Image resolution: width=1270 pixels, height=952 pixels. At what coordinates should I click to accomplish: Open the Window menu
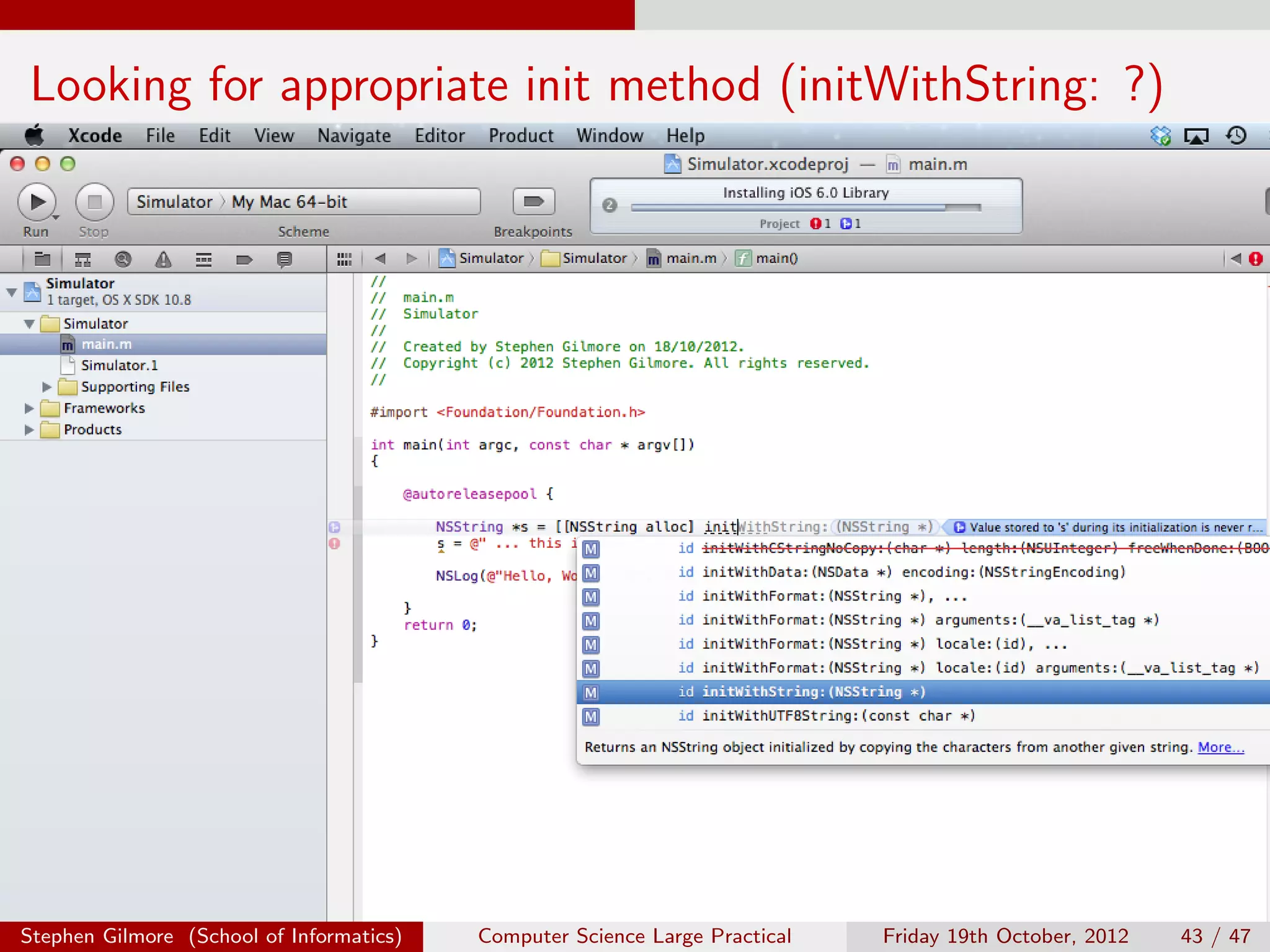coord(610,136)
